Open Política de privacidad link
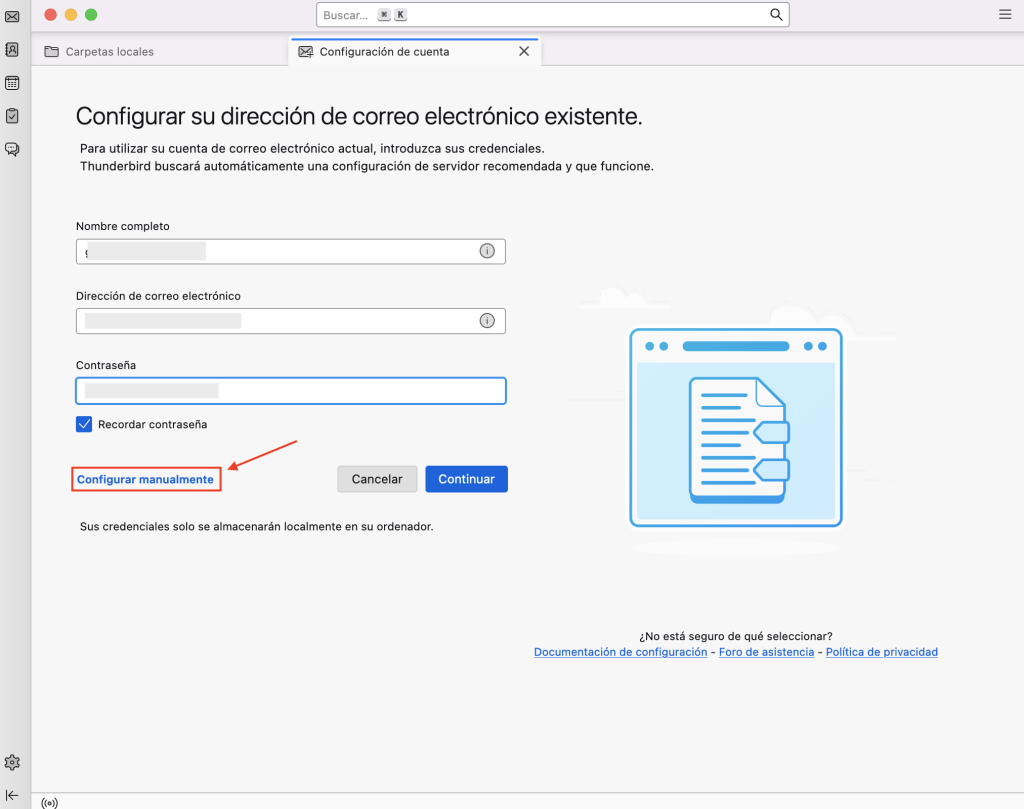 point(882,652)
